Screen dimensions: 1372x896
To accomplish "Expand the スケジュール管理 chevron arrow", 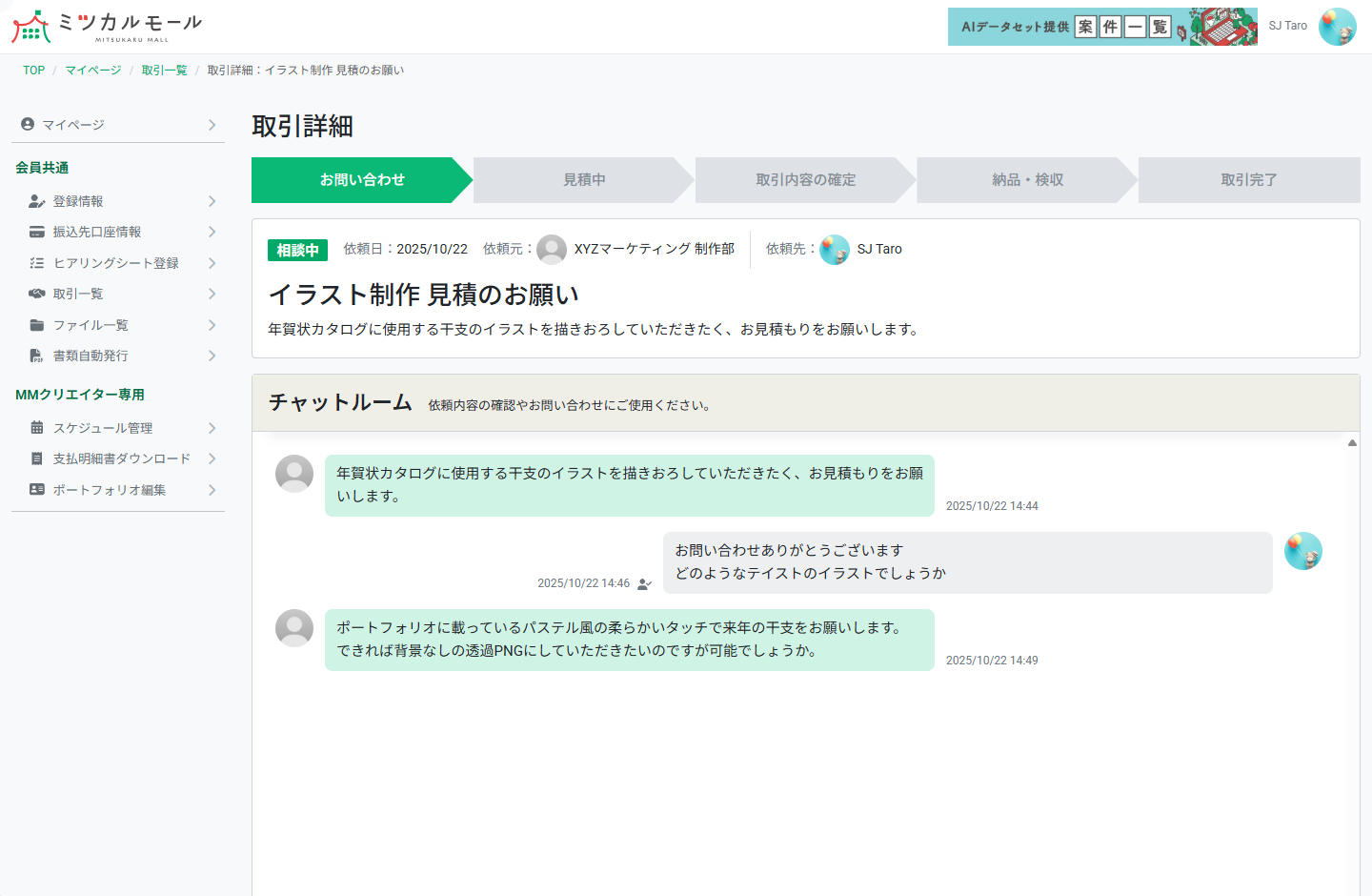I will click(212, 427).
